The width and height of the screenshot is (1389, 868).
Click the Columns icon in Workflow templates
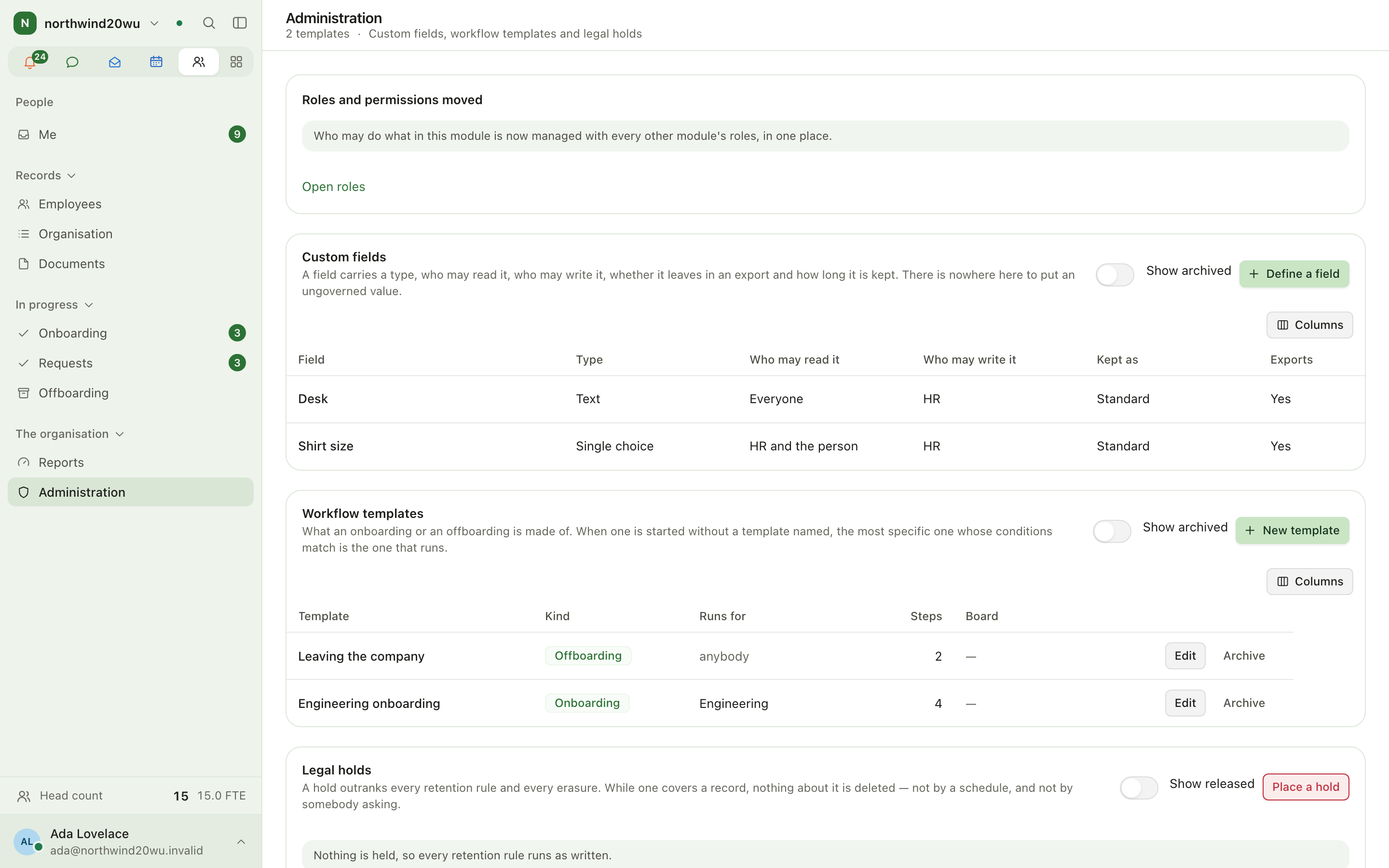[x=1283, y=582]
